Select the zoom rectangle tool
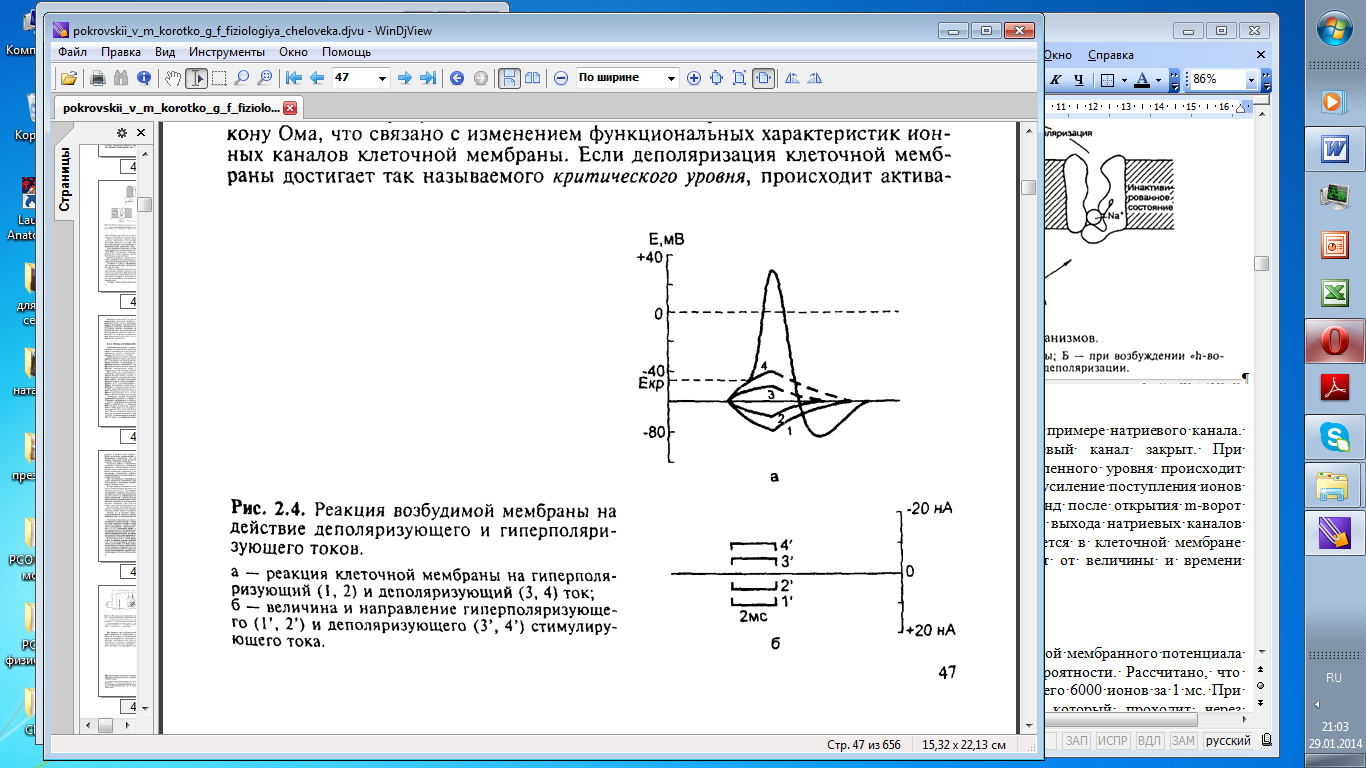This screenshot has height=768, width=1366. pos(264,78)
